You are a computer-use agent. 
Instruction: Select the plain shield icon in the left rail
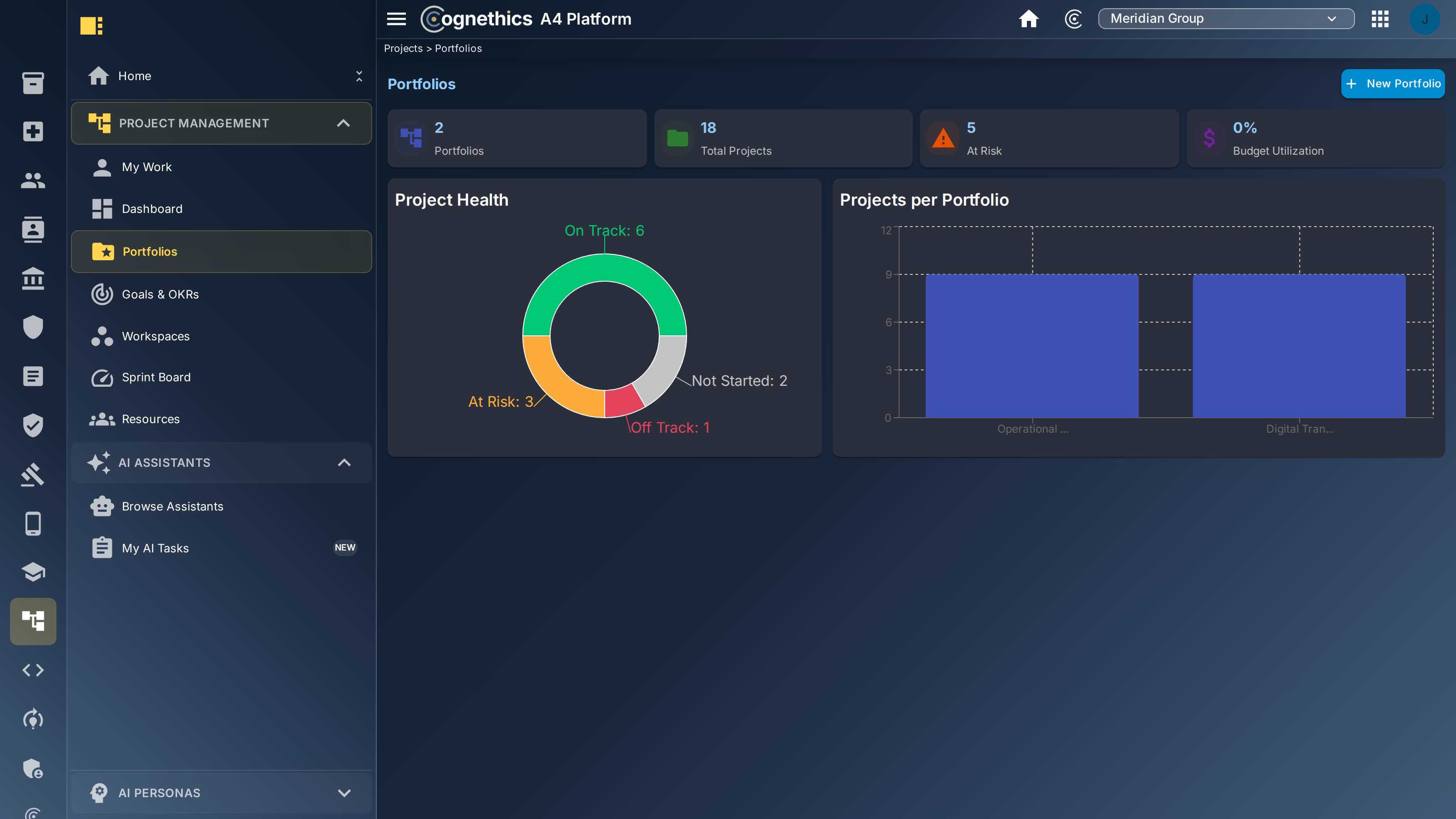pyautogui.click(x=33, y=327)
